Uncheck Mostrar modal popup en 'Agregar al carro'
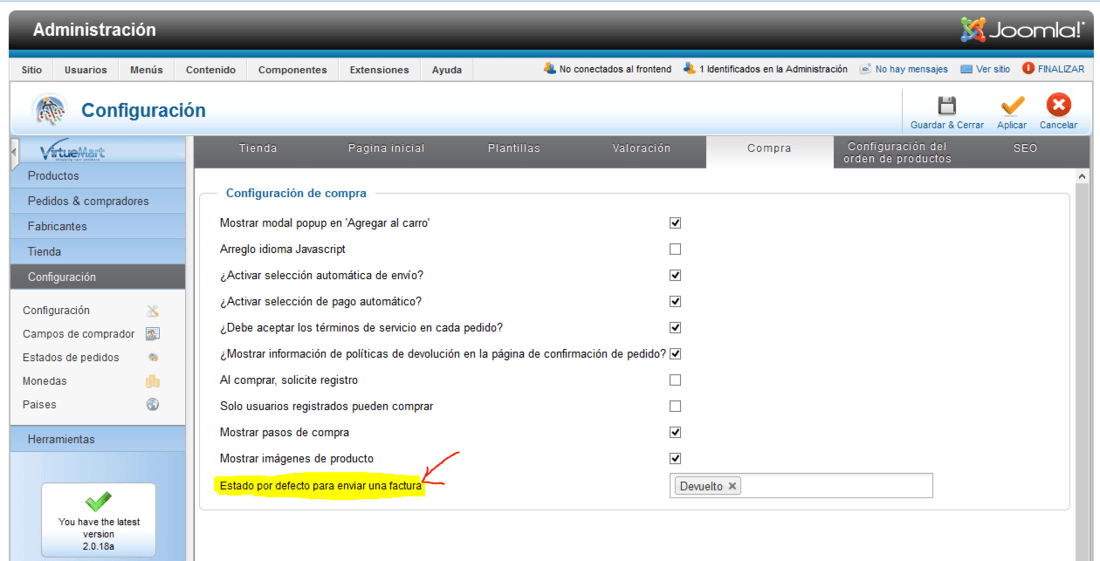The image size is (1100, 561). click(x=675, y=223)
